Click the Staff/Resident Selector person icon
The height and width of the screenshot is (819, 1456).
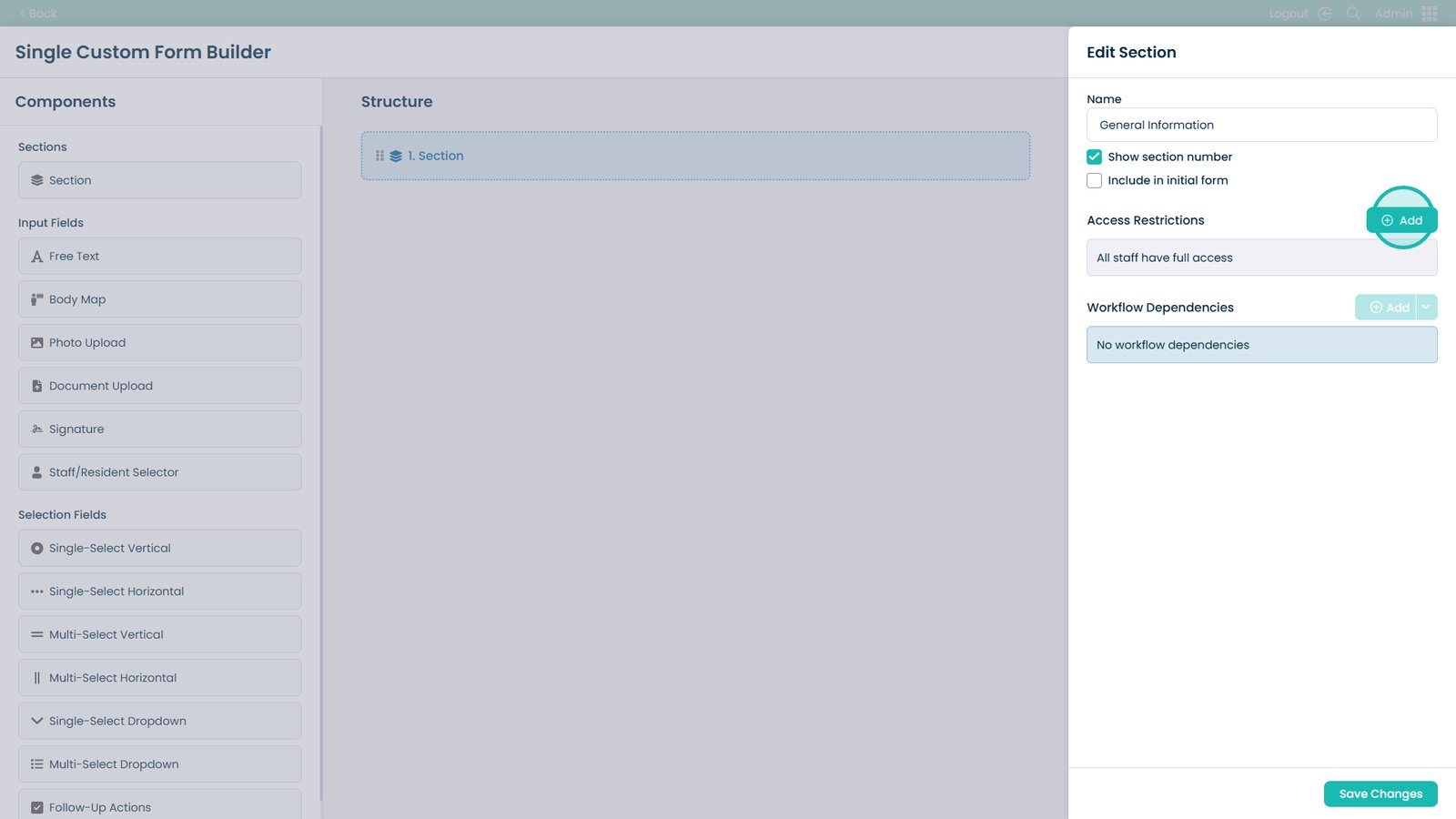click(37, 472)
